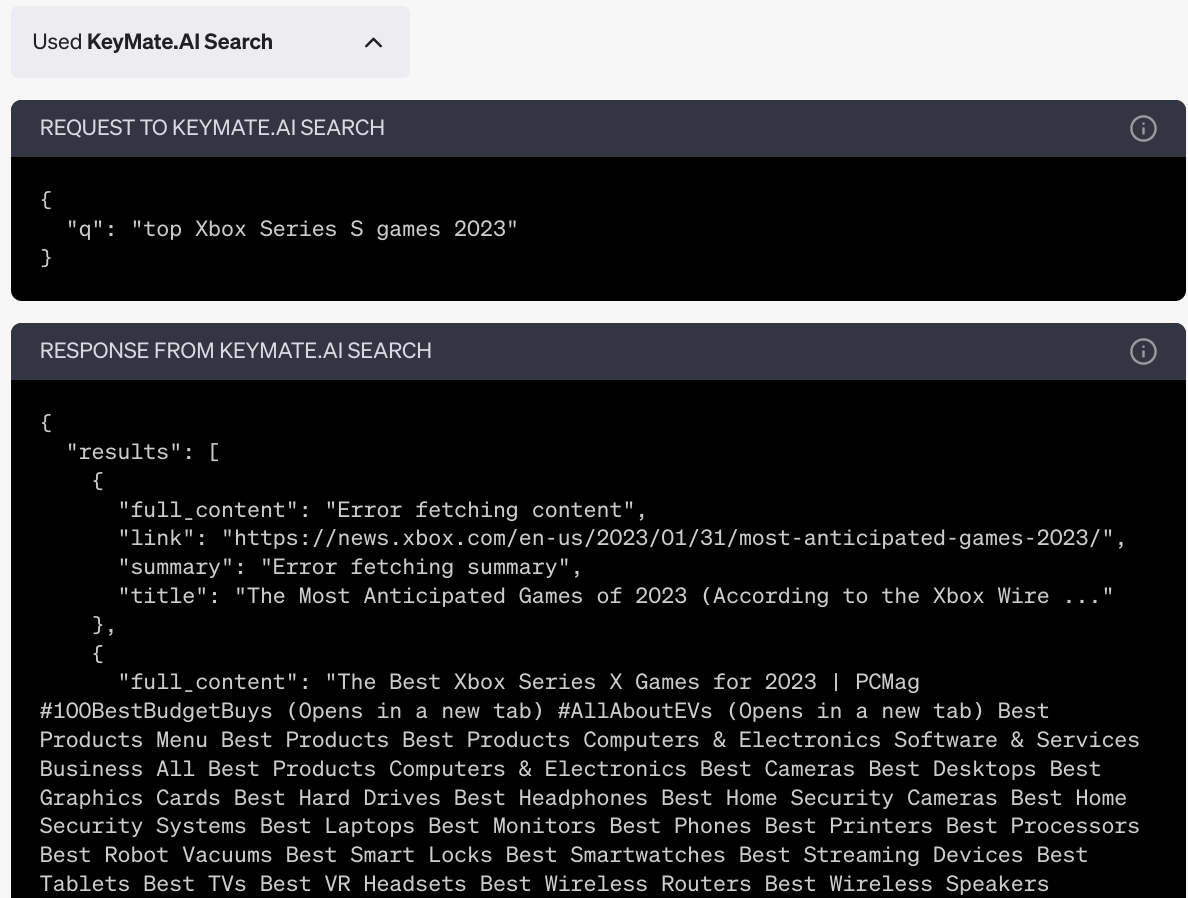The width and height of the screenshot is (1188, 898).
Task: Open info icon for Request to KeyMate.AI Search
Action: (x=1143, y=128)
